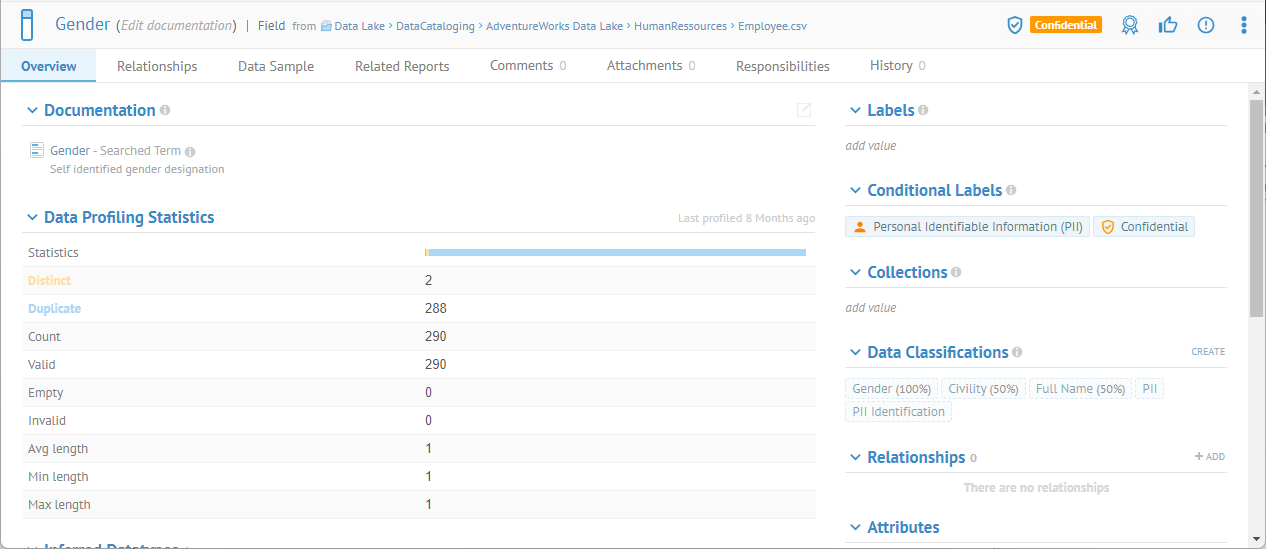Click the thumbs up like icon

point(1168,25)
